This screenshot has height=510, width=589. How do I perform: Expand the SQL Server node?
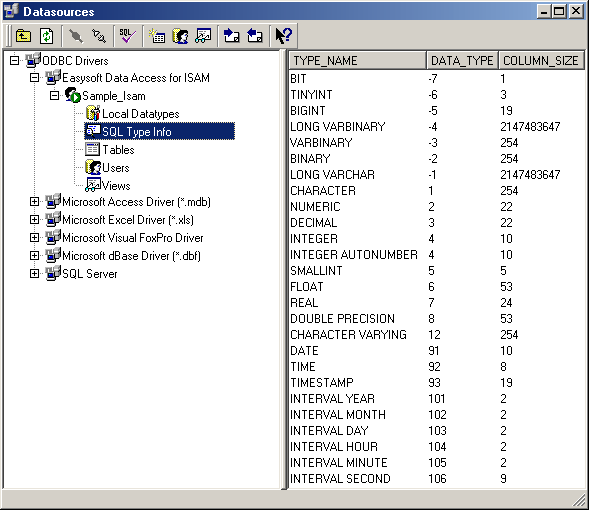click(34, 273)
